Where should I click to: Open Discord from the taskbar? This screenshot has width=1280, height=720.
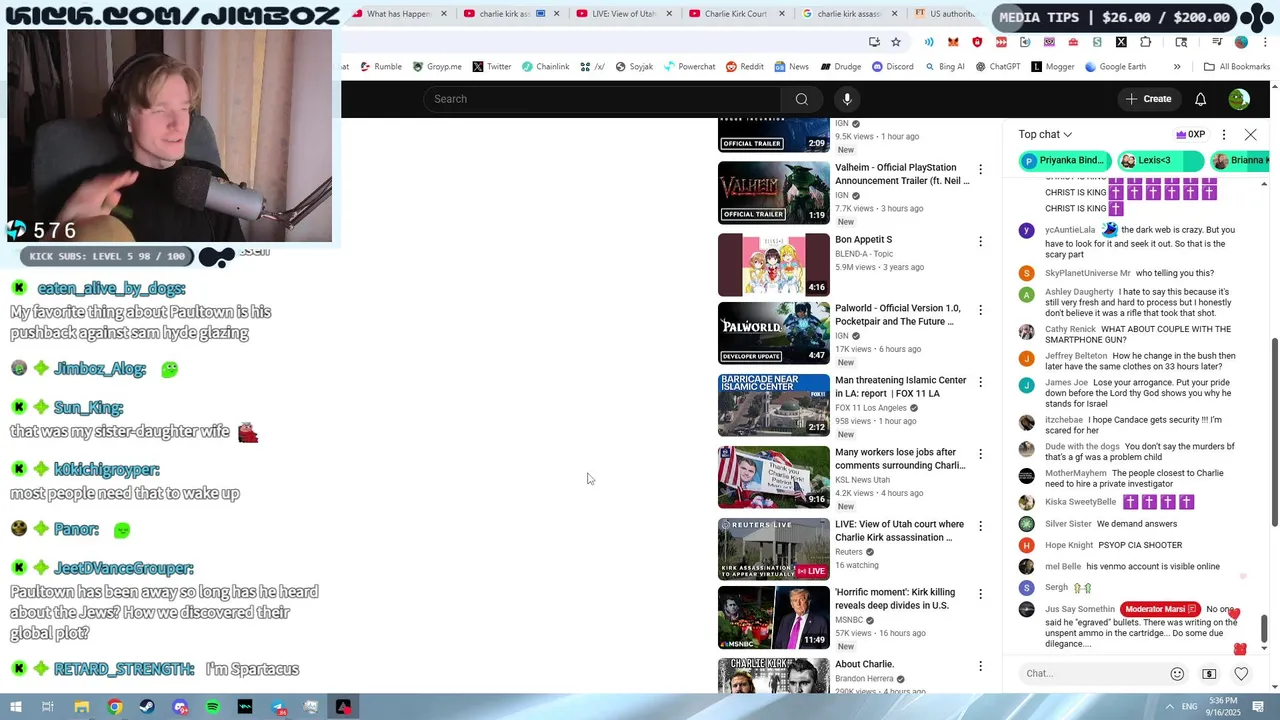click(180, 707)
